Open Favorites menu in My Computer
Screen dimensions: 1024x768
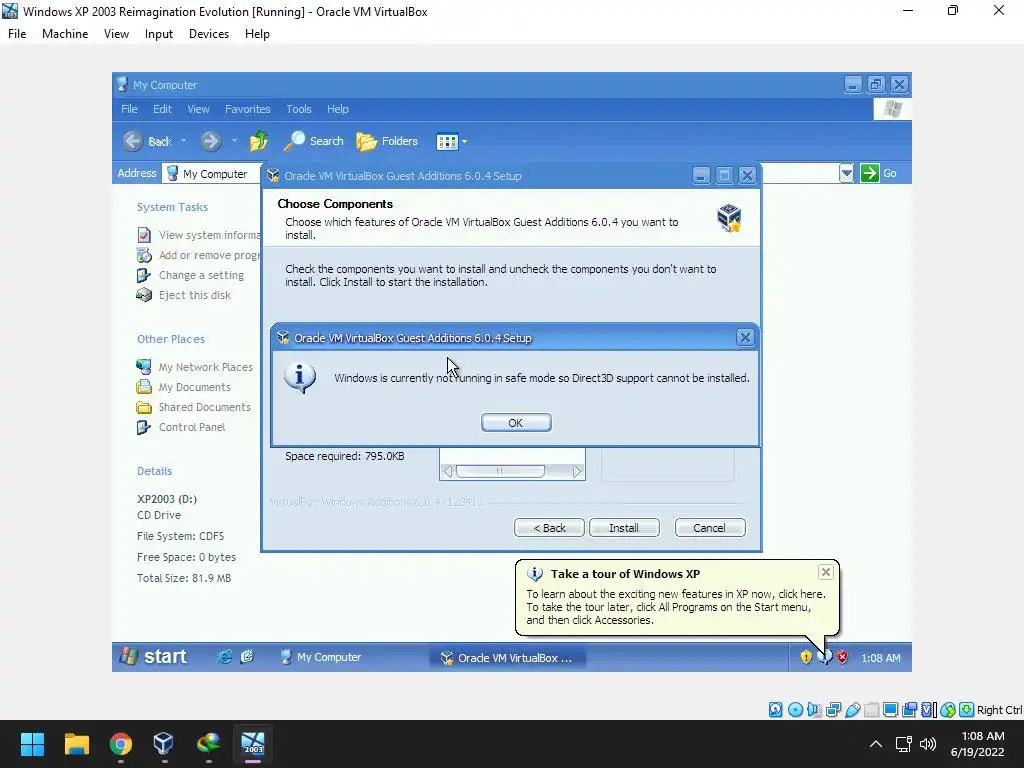[x=248, y=109]
